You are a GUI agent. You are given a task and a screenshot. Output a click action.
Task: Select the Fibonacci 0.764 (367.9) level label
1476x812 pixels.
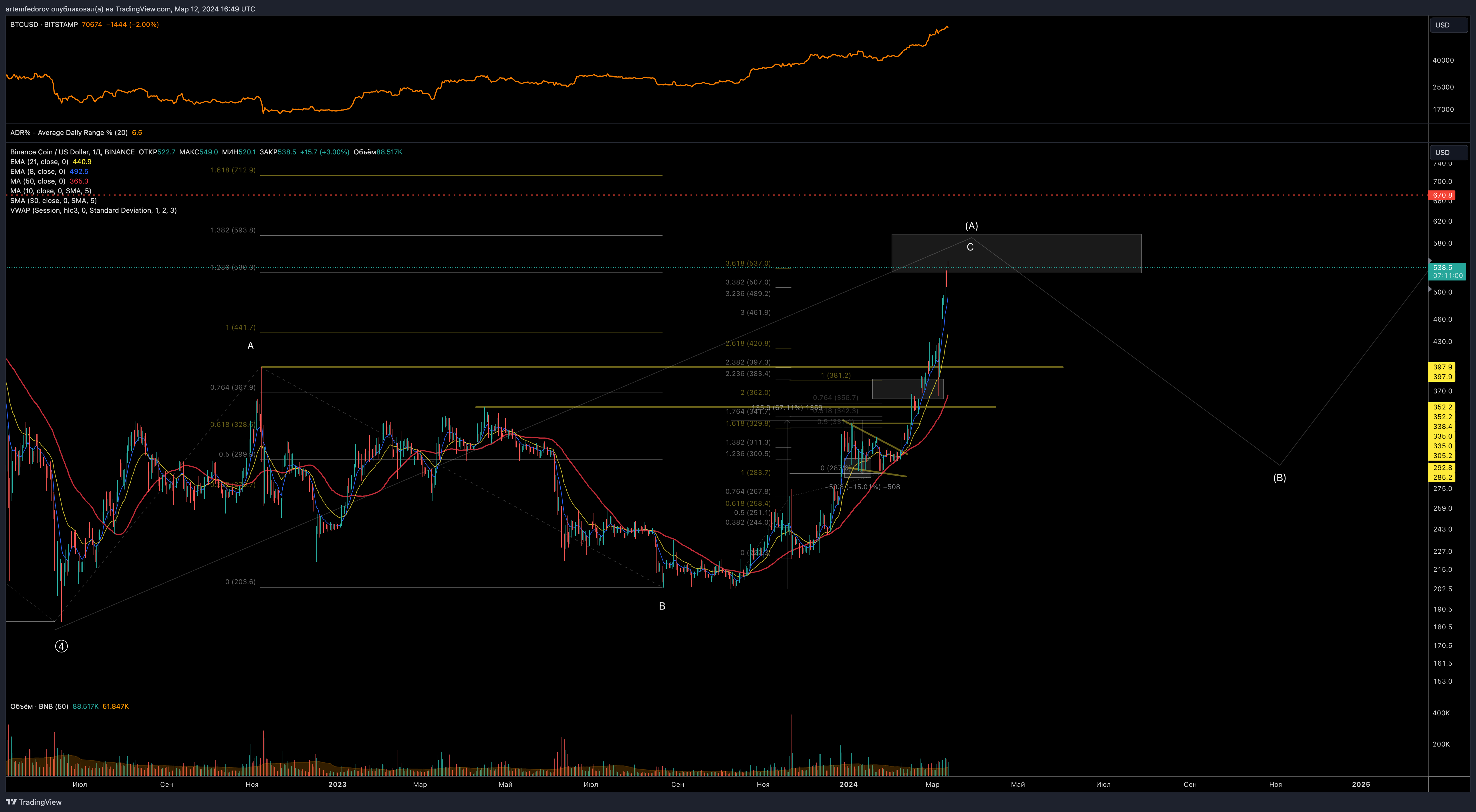[x=233, y=388]
